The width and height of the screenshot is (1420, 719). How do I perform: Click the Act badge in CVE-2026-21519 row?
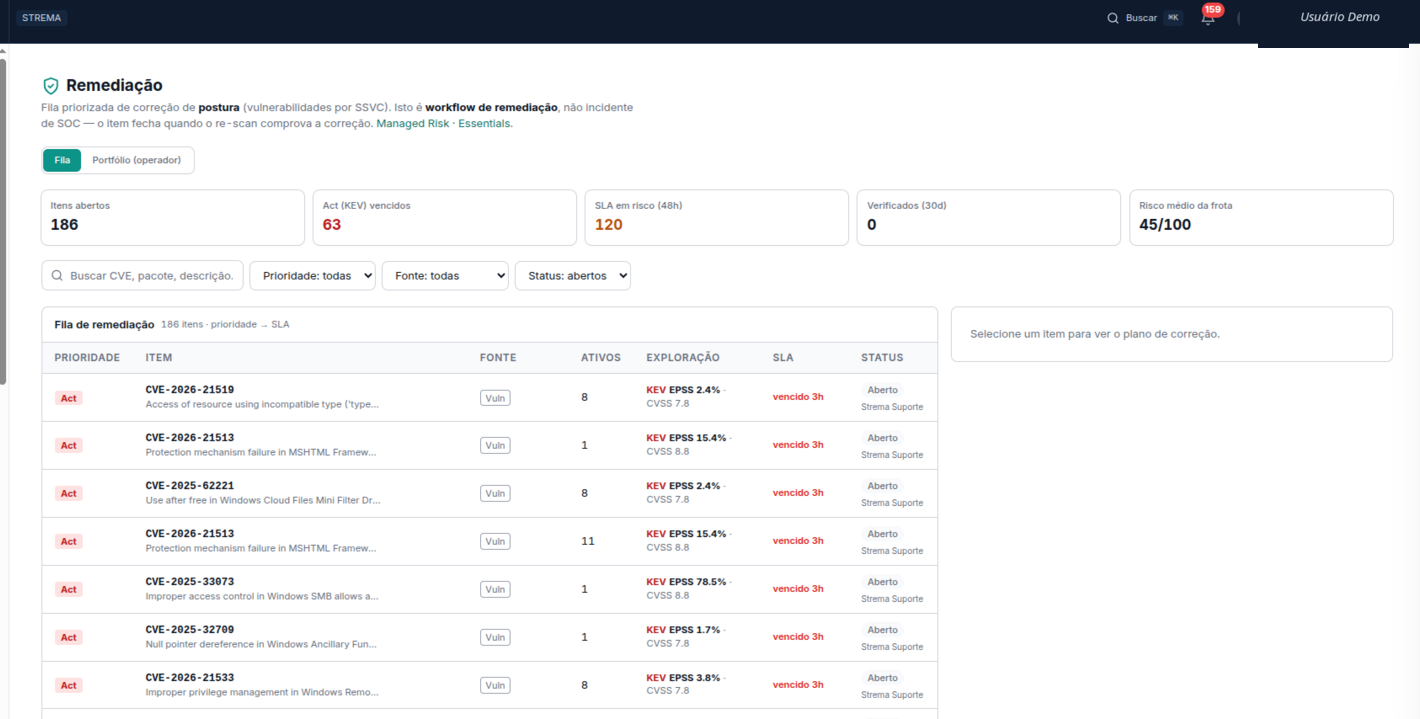click(x=68, y=398)
